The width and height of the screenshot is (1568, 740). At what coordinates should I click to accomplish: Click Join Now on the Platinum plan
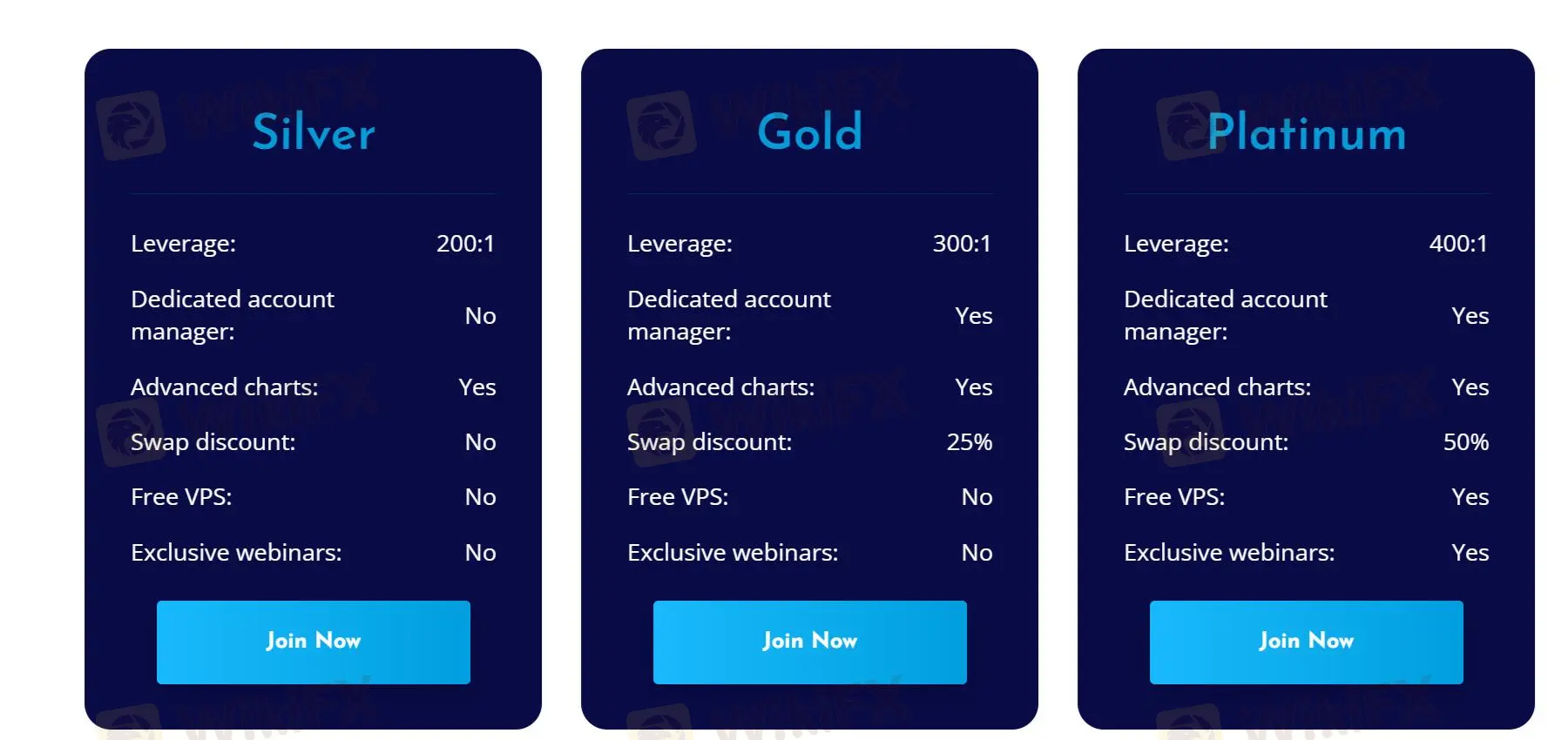click(1306, 642)
